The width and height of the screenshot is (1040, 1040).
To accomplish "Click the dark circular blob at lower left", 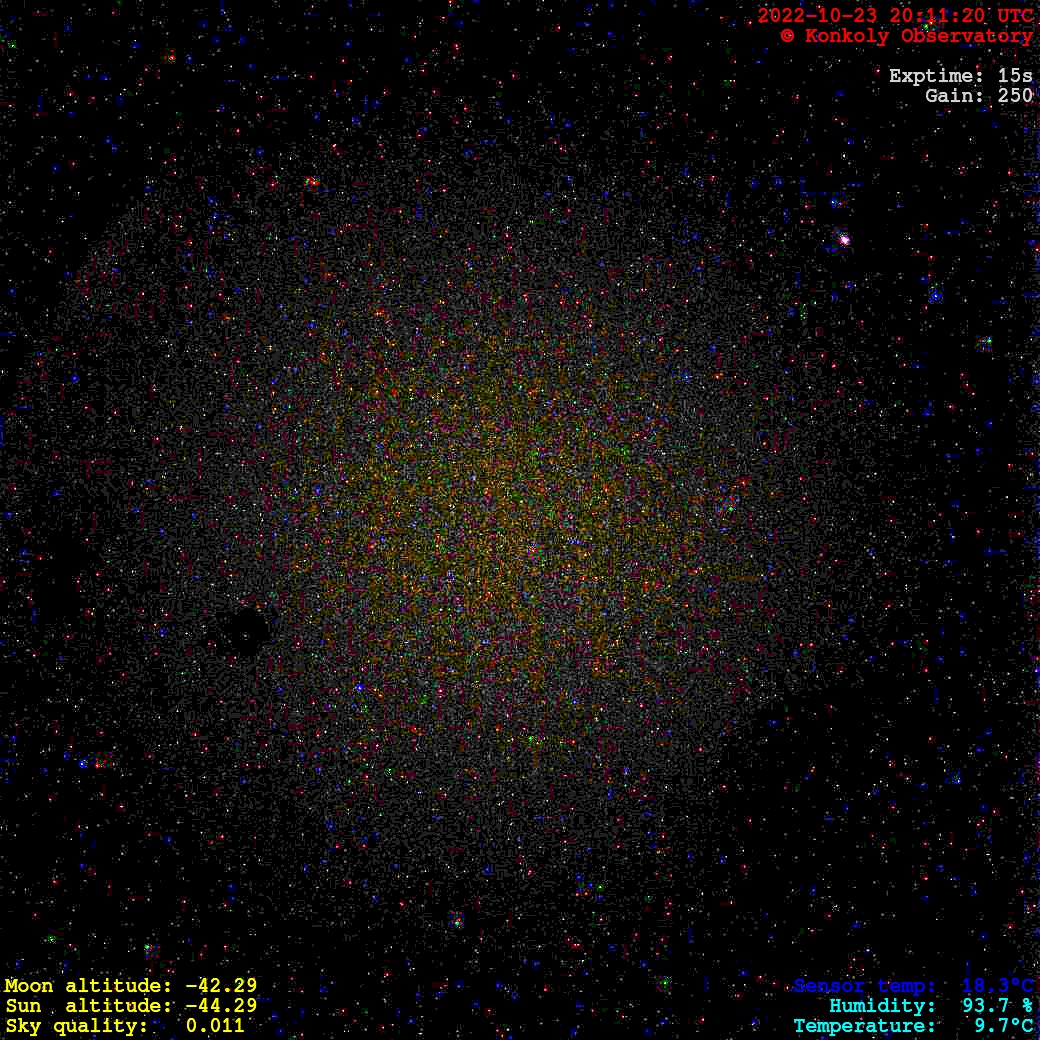I will [242, 632].
